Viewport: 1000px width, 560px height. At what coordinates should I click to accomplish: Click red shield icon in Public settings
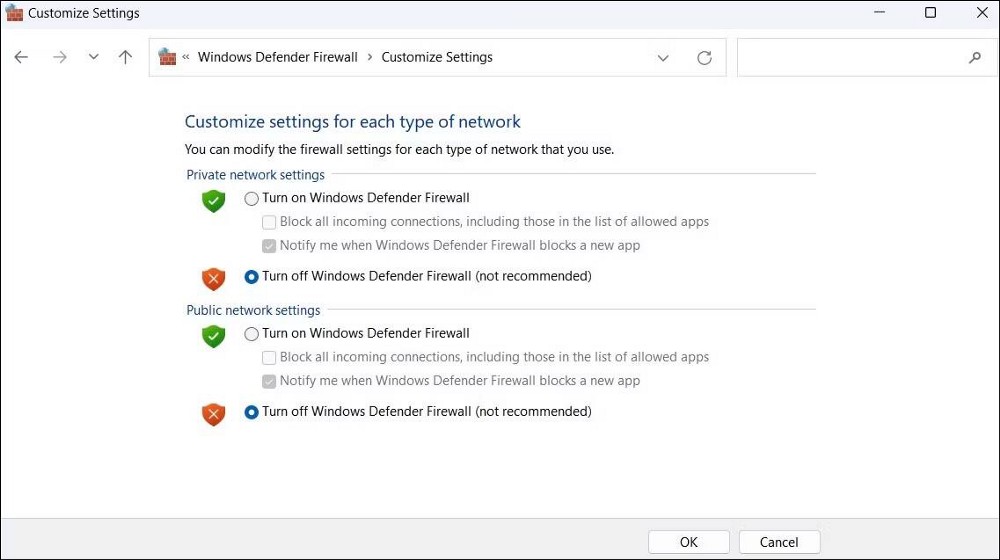coord(214,414)
